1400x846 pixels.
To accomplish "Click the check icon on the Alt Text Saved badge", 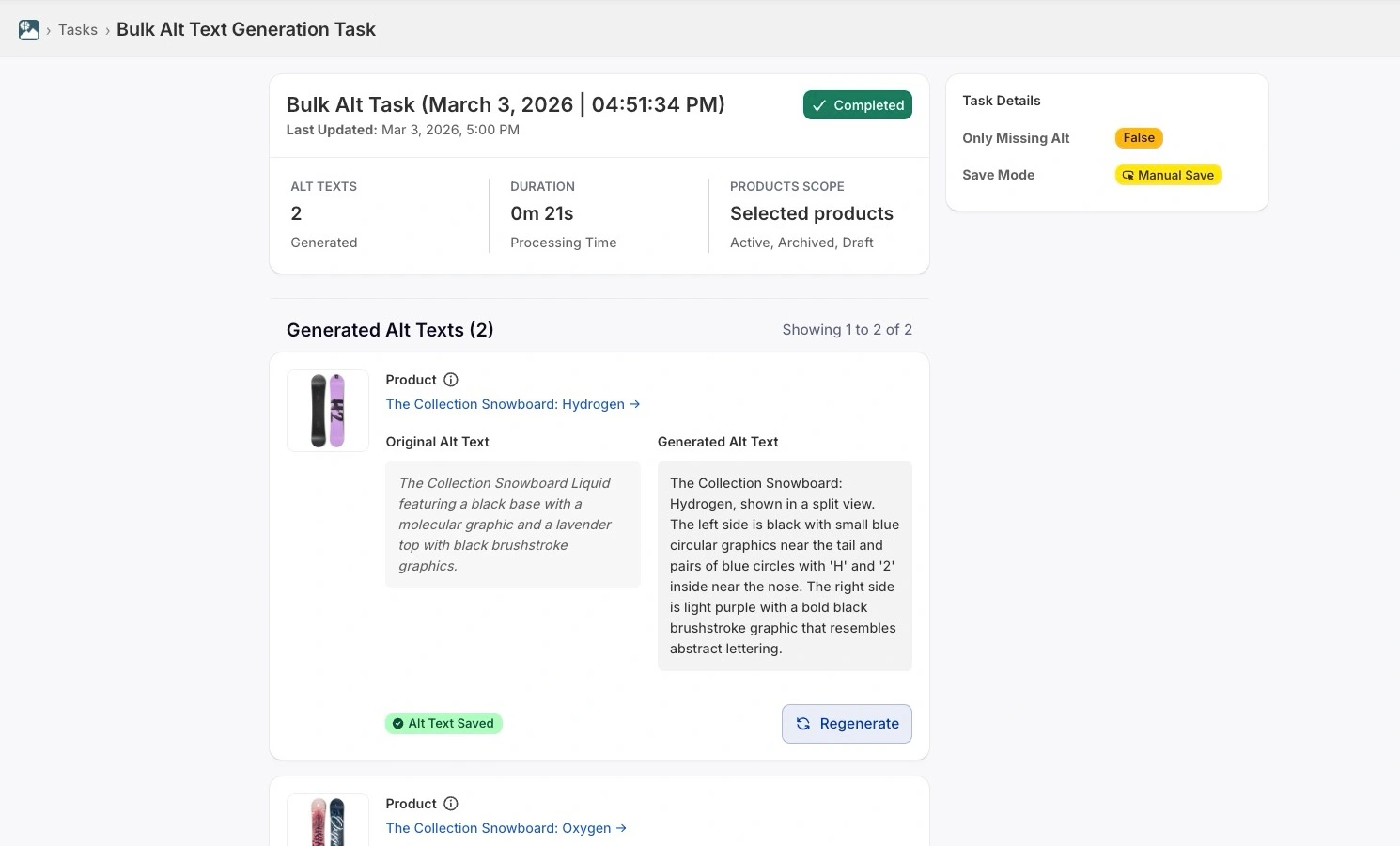I will tap(397, 723).
